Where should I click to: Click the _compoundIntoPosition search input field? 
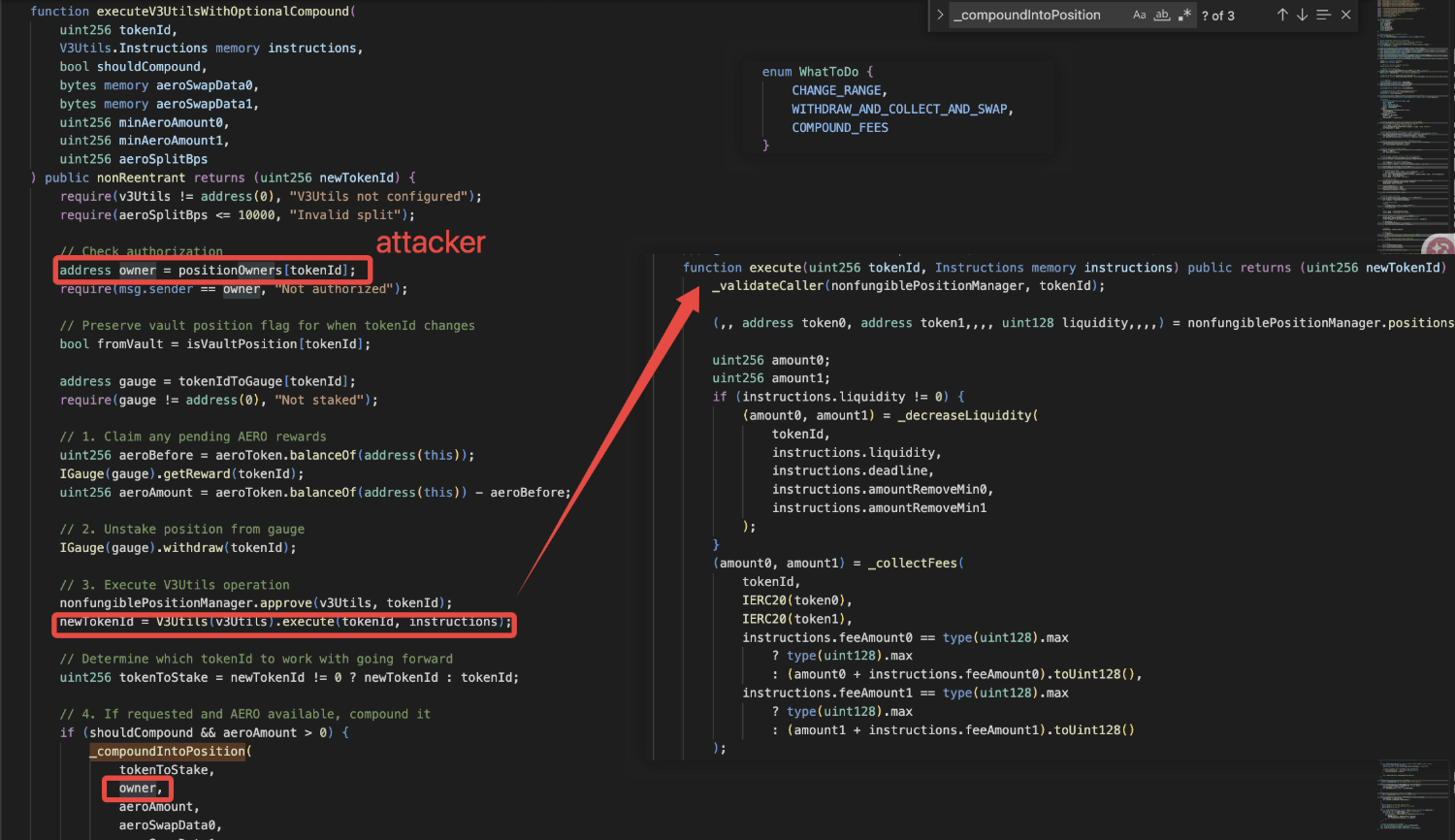point(1038,15)
